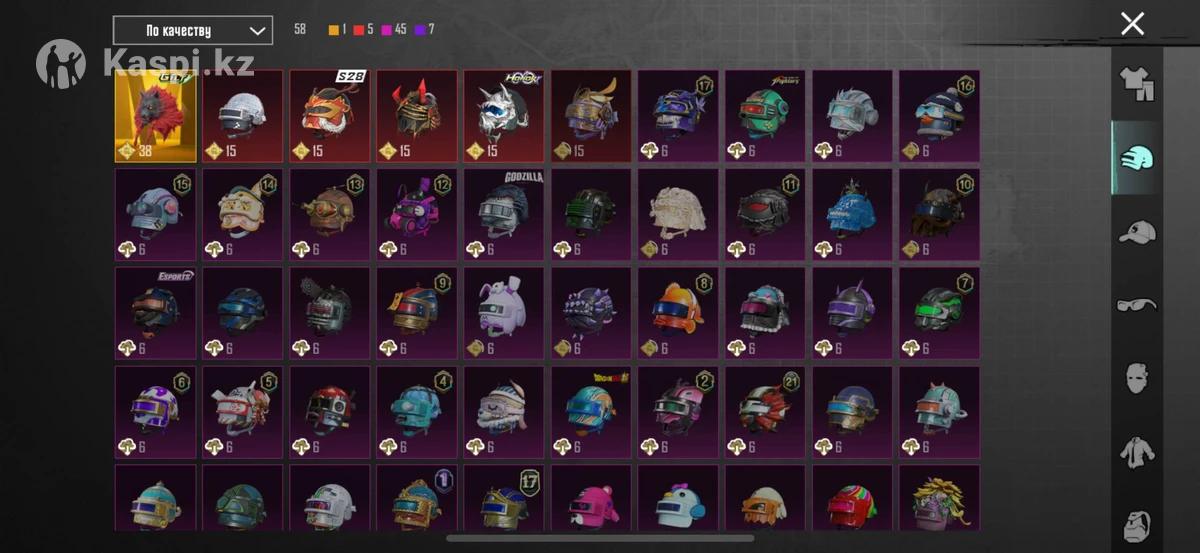
Task: Close the inventory with the X
Action: pos(1132,24)
